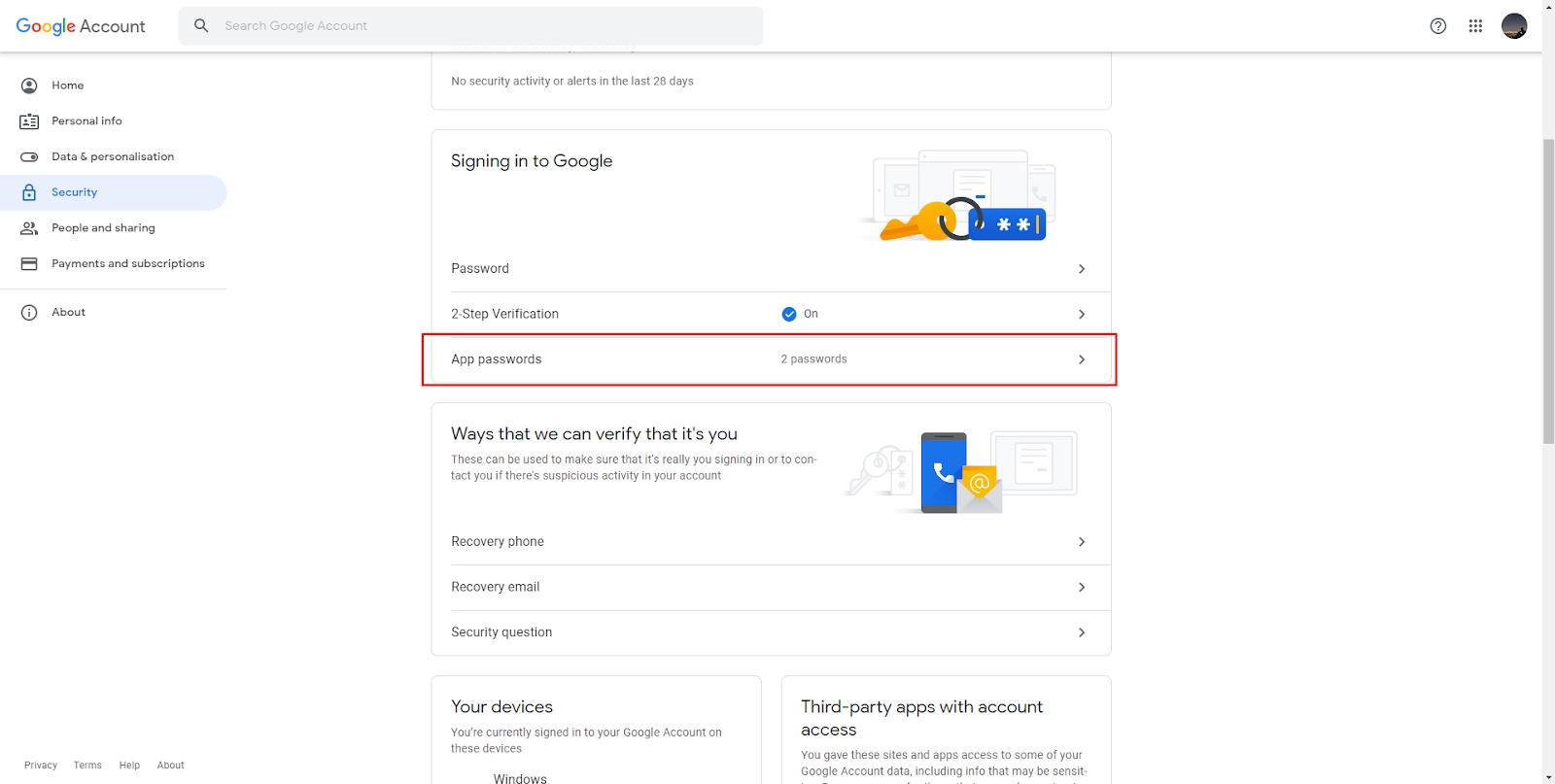1555x784 pixels.
Task: Open Home in the sidebar
Action: coord(114,85)
